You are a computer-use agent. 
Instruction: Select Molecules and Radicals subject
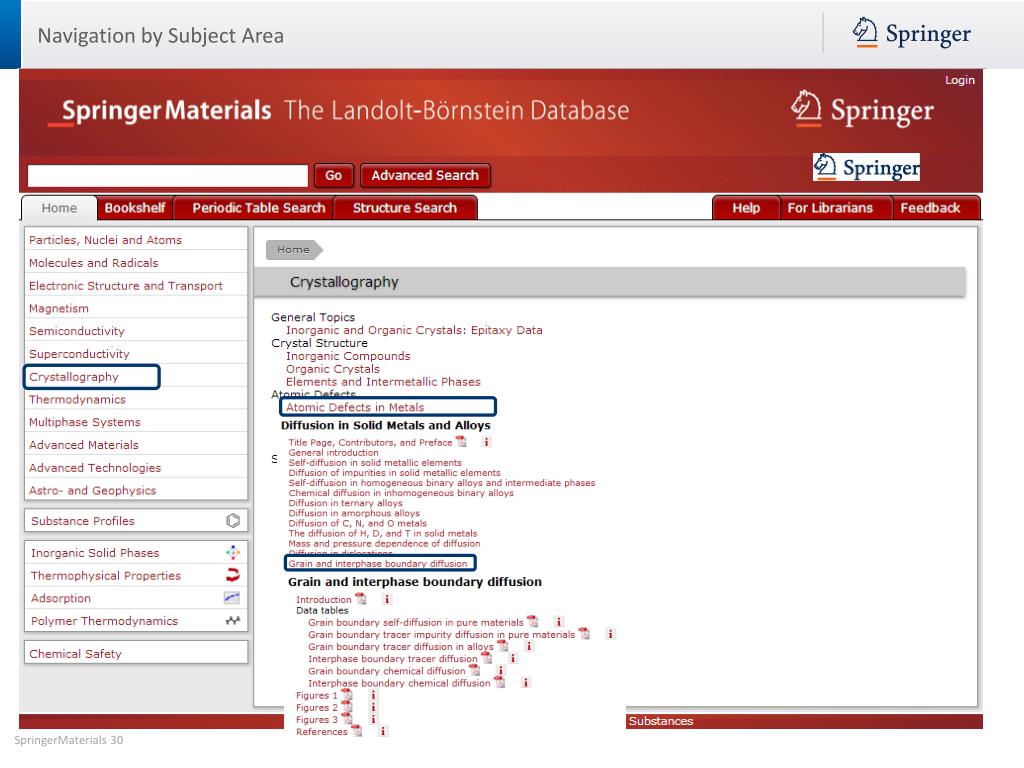(x=93, y=263)
